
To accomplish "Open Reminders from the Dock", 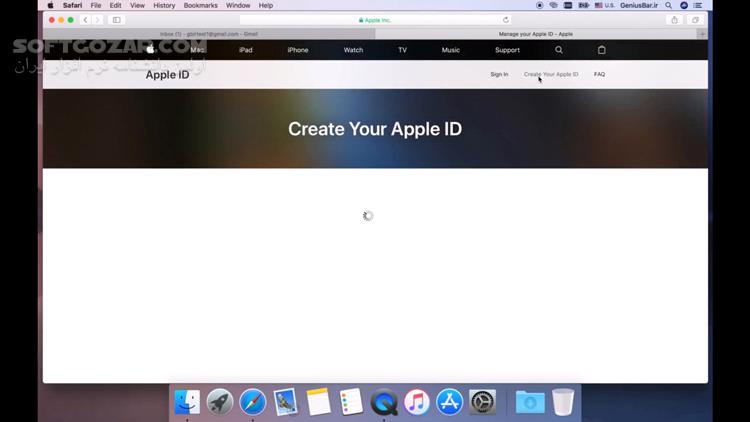I will coord(351,402).
